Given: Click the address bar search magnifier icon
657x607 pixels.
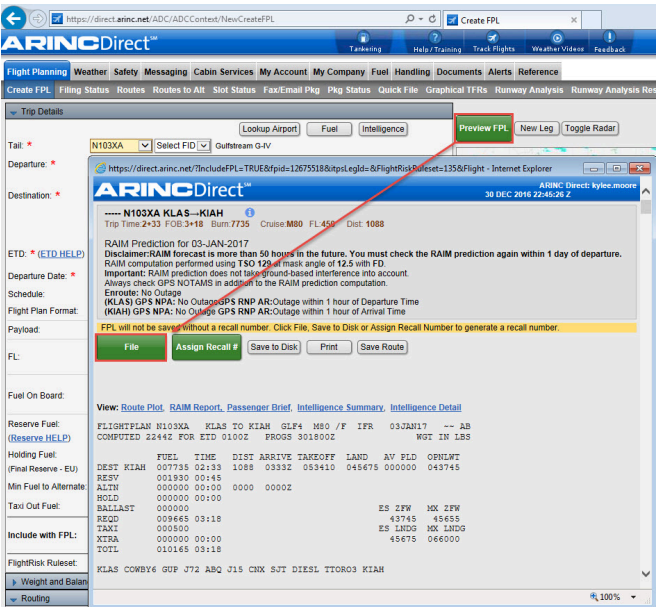Looking at the screenshot, I should point(409,19).
